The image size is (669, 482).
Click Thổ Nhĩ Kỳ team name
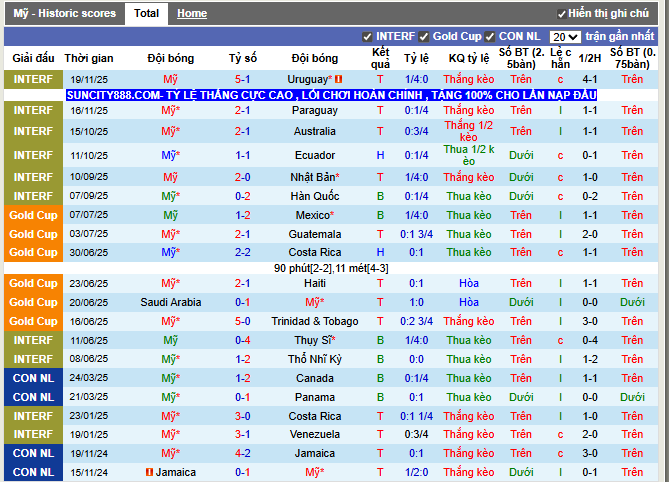click(315, 359)
